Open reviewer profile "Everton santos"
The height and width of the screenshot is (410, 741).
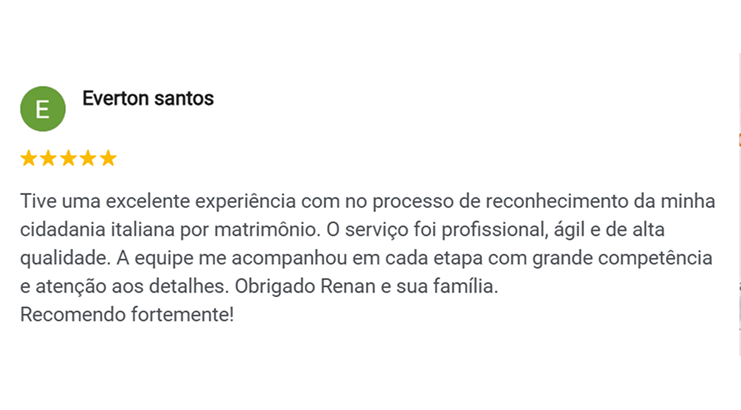(x=148, y=99)
